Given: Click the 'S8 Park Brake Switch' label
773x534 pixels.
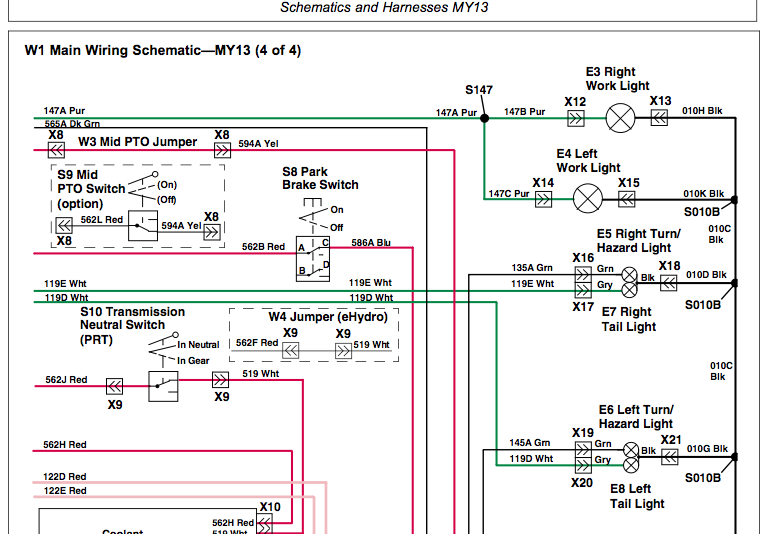Looking at the screenshot, I should [x=320, y=178].
